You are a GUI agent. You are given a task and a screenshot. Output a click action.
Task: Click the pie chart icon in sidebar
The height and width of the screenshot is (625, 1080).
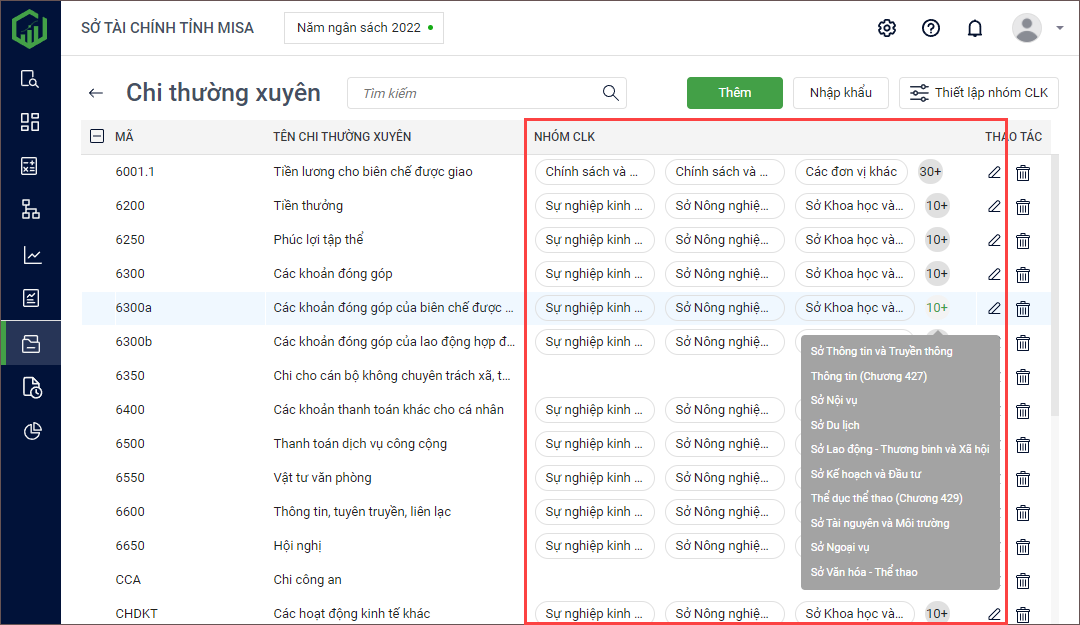coord(30,431)
